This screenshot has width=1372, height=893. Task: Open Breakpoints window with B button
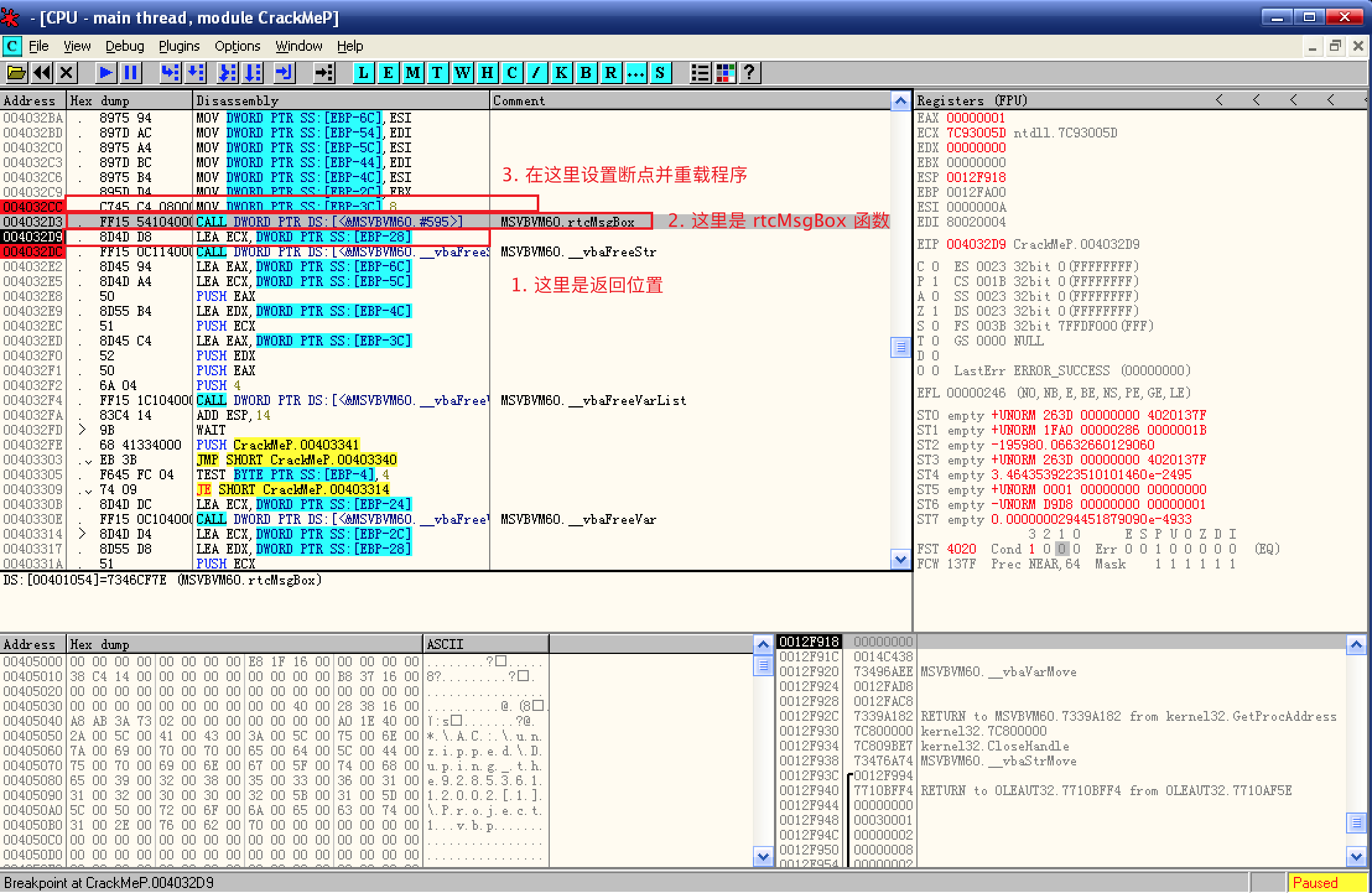[586, 73]
